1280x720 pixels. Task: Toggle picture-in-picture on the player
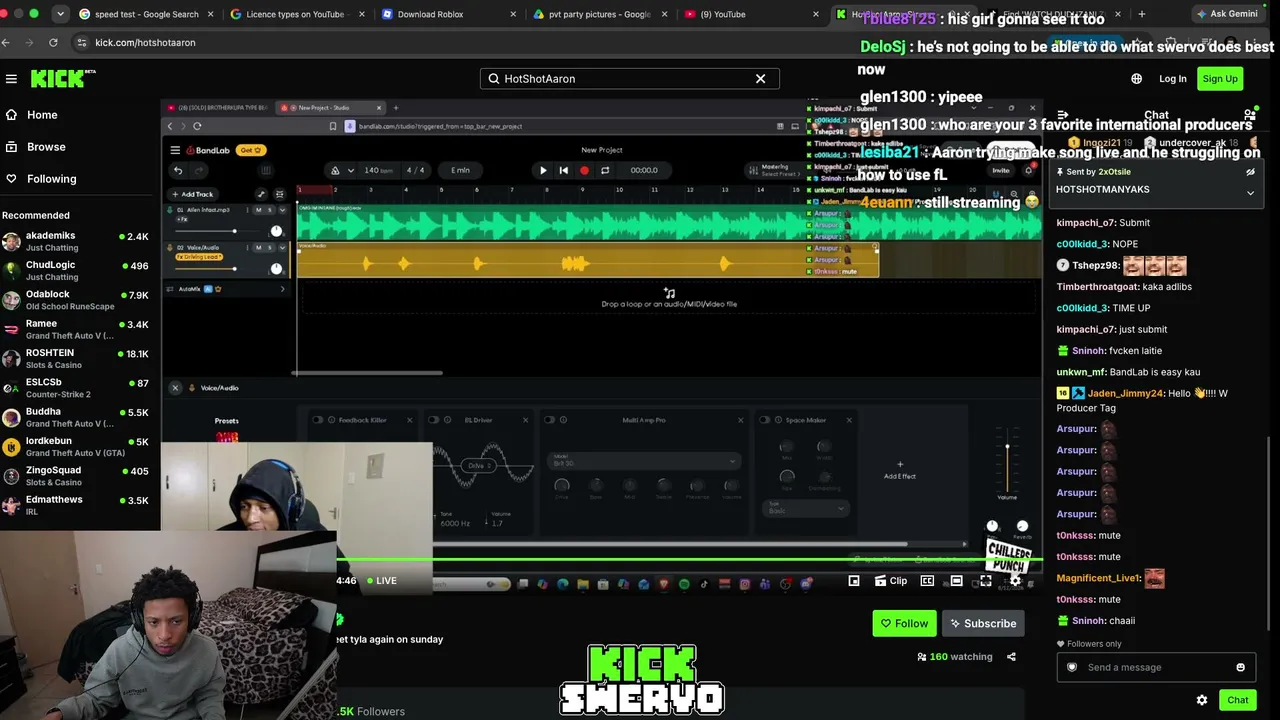(x=854, y=581)
